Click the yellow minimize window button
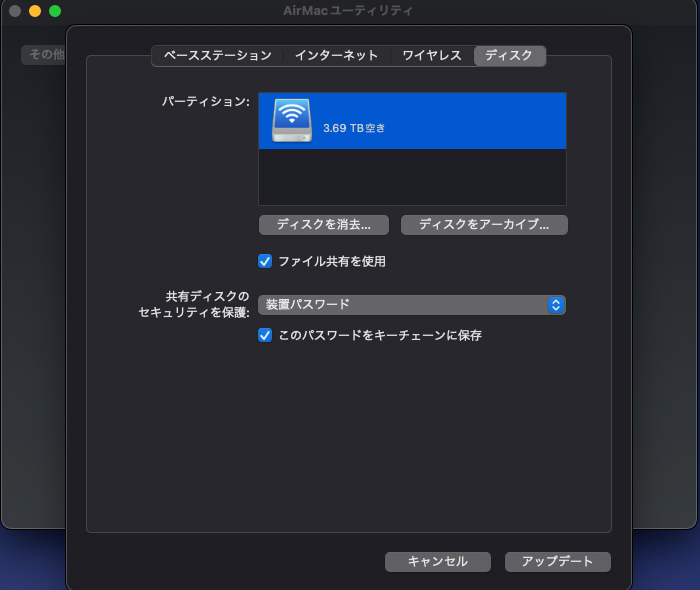The width and height of the screenshot is (700, 590). (35, 11)
